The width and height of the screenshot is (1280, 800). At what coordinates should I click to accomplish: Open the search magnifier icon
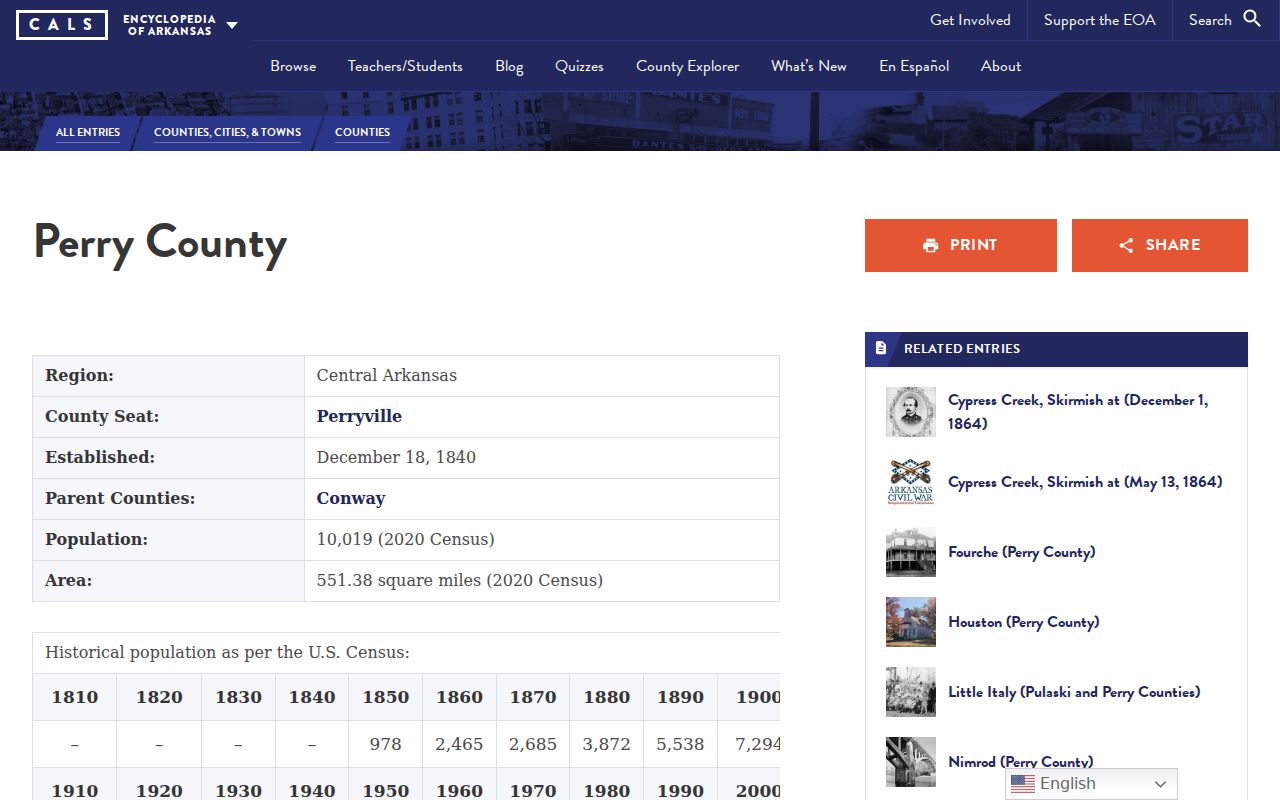1252,19
